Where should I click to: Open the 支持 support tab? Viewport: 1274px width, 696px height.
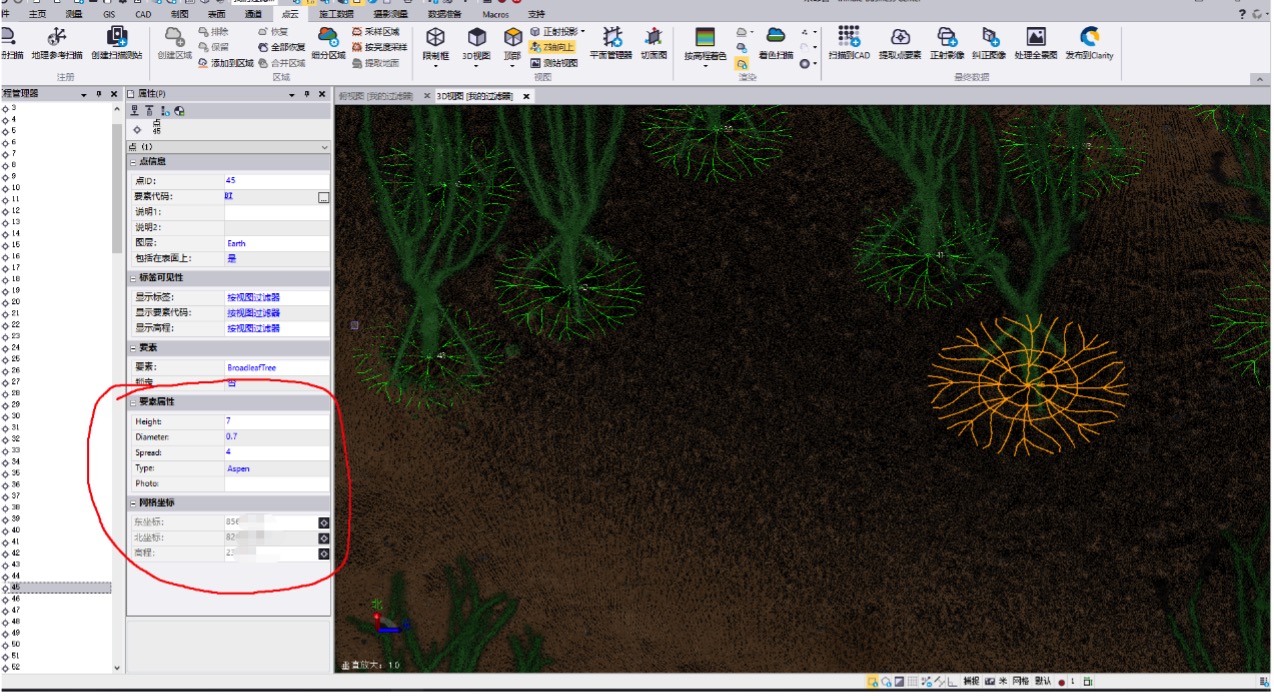(537, 14)
